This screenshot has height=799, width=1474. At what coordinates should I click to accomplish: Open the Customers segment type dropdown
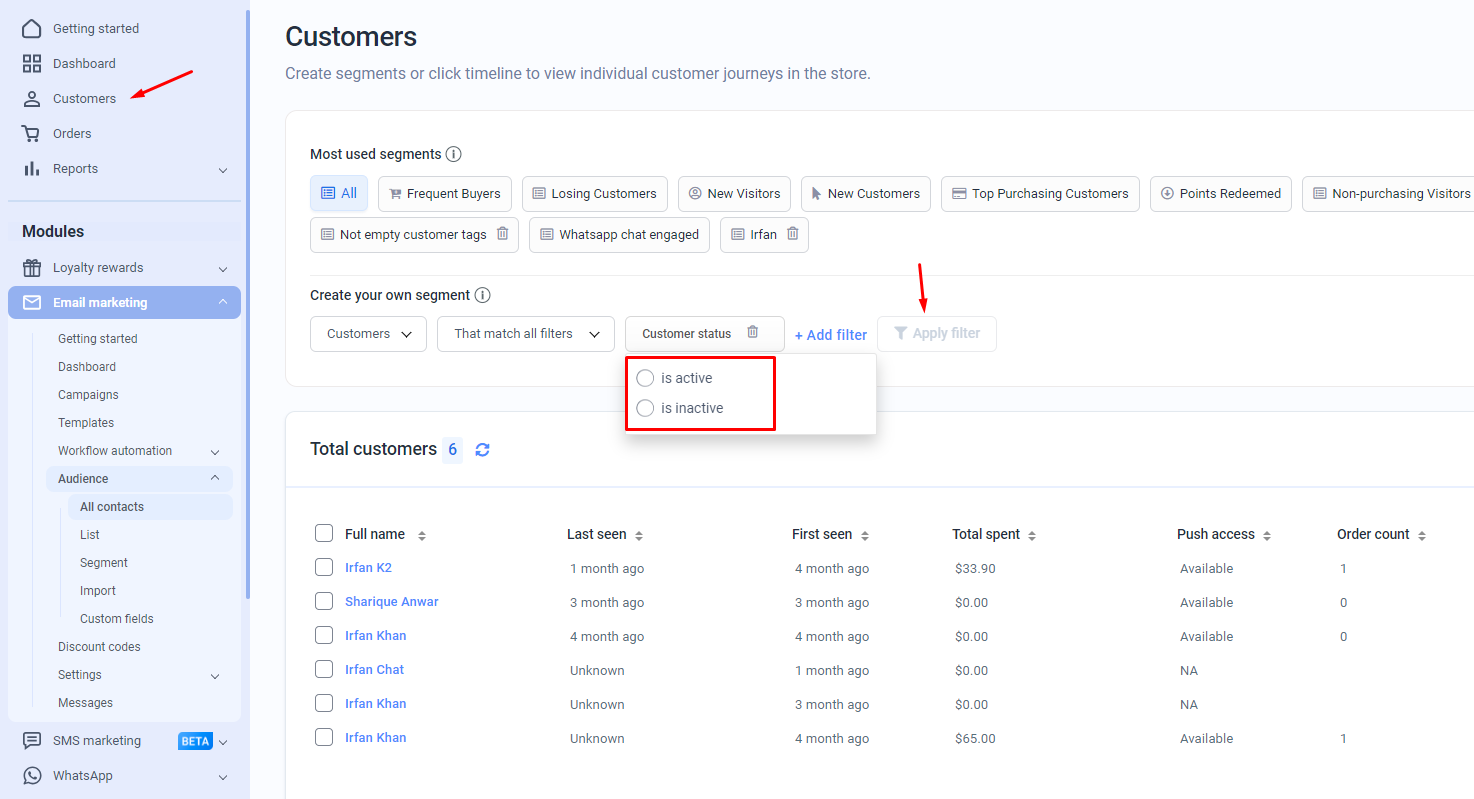tap(369, 334)
